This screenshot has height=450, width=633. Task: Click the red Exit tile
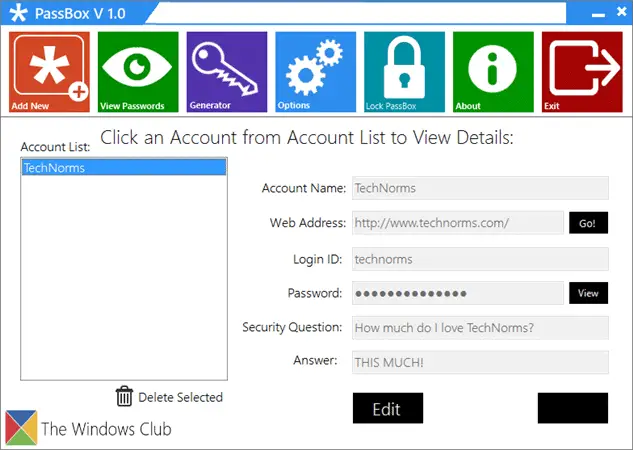(582, 72)
